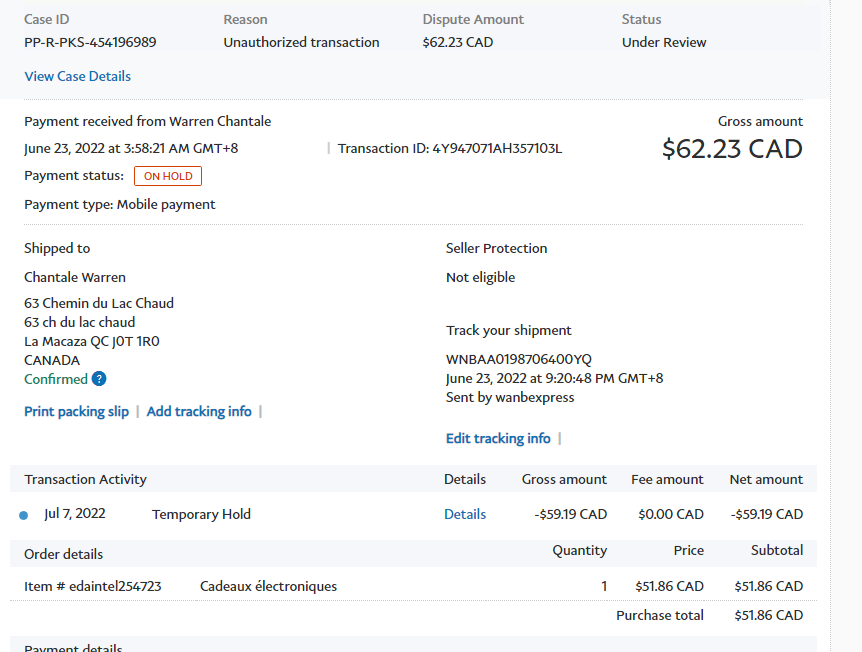The image size is (862, 652).
Task: Select item number edaintel254723
Action: pos(93,586)
